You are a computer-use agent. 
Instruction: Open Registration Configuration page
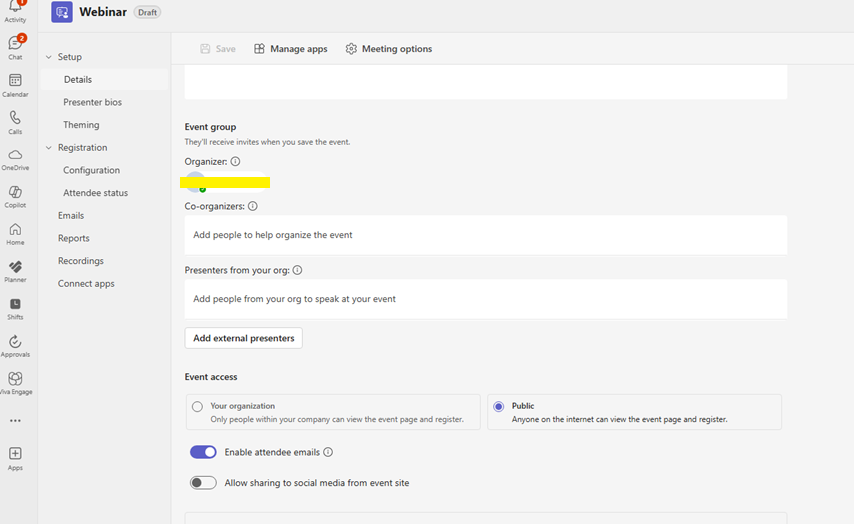point(92,170)
